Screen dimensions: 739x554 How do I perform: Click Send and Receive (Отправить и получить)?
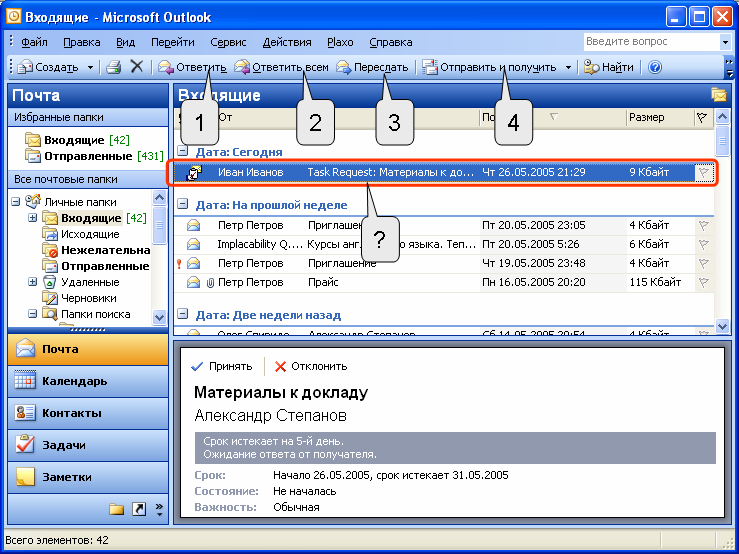[490, 67]
